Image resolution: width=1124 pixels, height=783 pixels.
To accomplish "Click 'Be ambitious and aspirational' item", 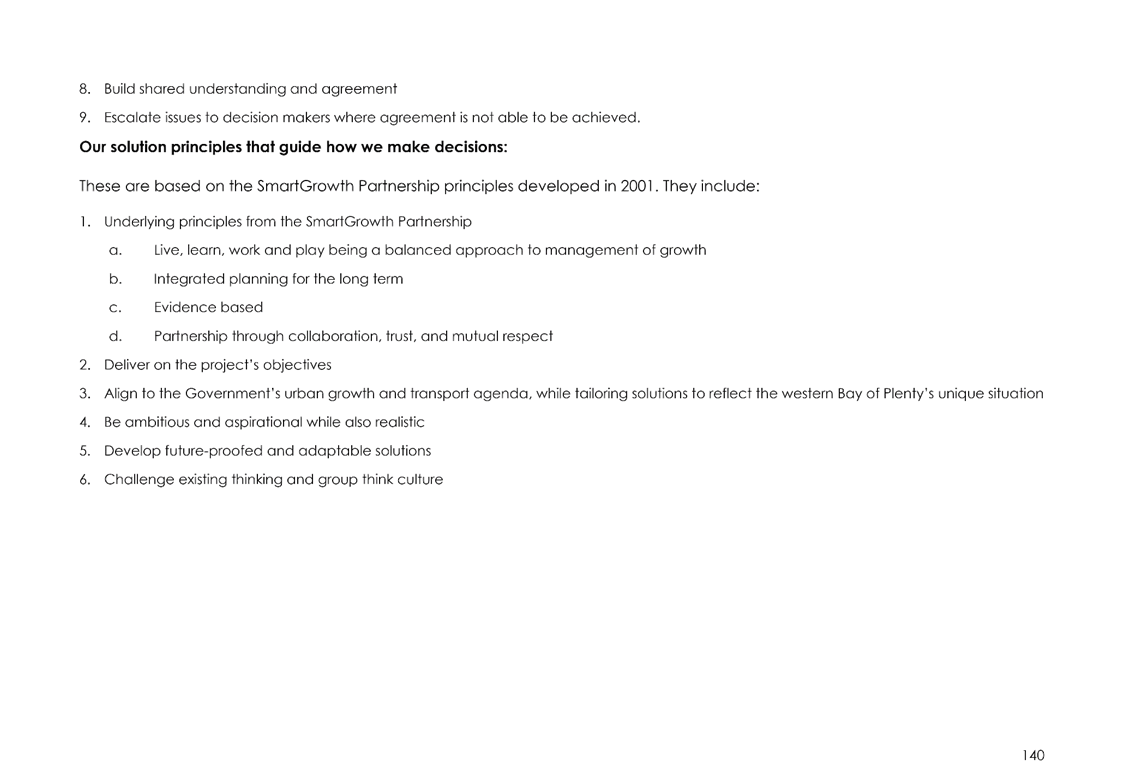I will 264,422.
